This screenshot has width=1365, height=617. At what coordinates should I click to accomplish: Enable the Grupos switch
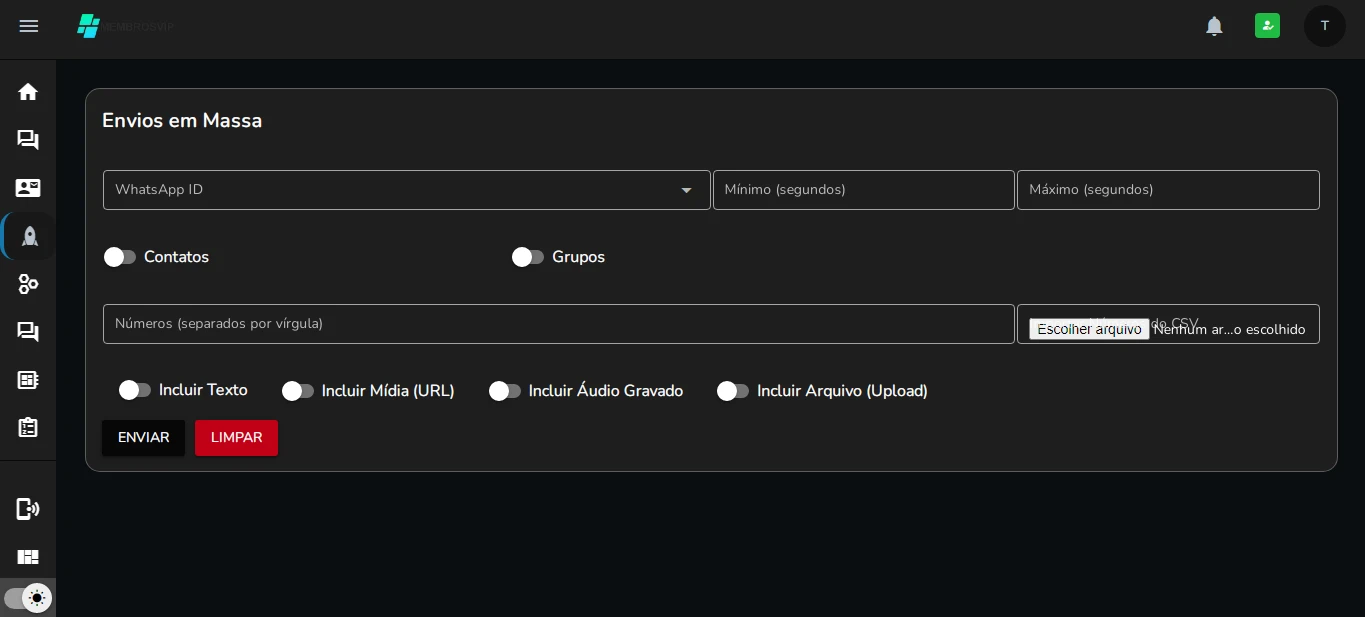click(528, 257)
